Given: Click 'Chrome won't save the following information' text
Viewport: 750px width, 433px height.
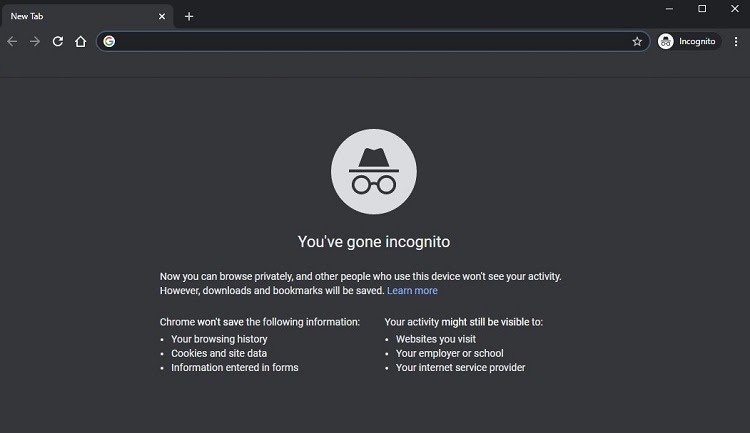Looking at the screenshot, I should point(260,322).
